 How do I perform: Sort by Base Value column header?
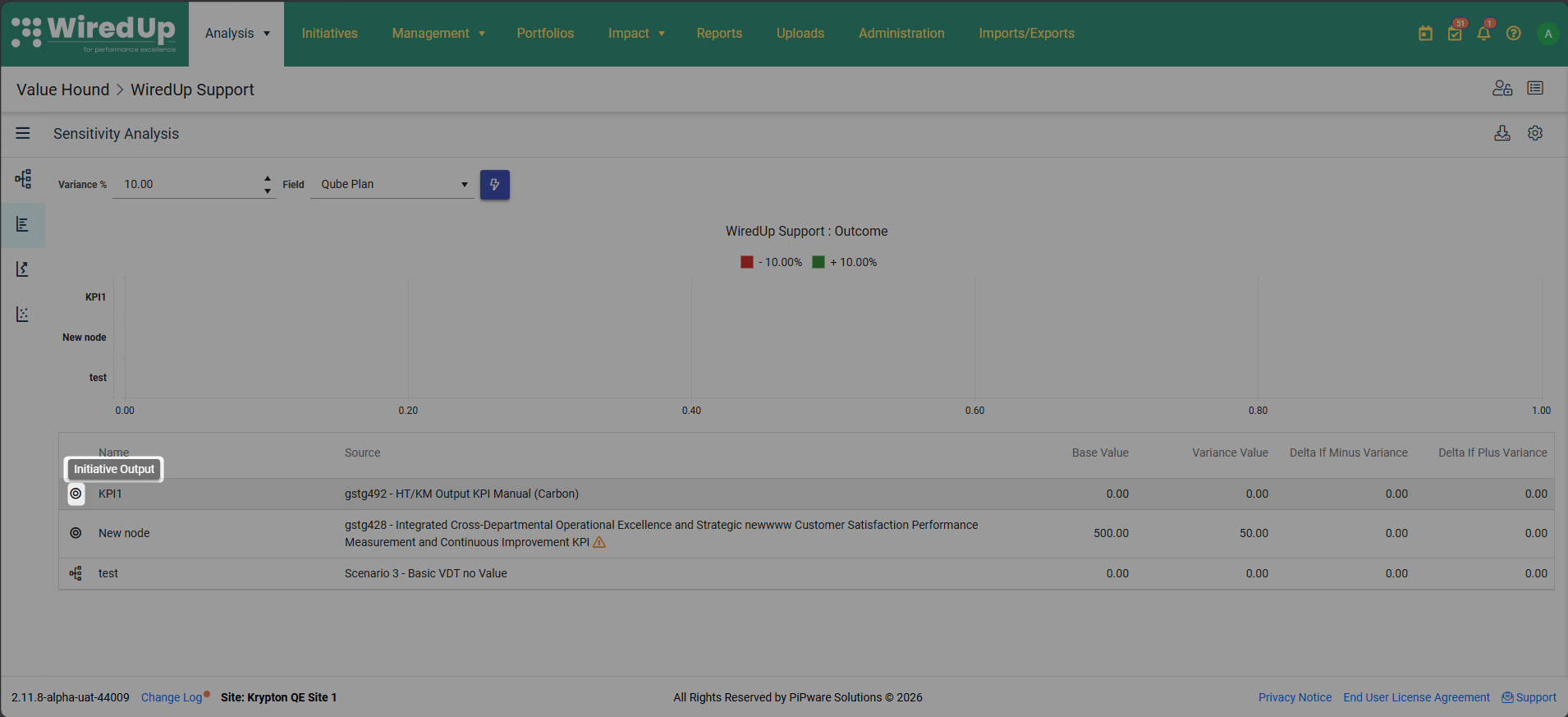point(1100,453)
